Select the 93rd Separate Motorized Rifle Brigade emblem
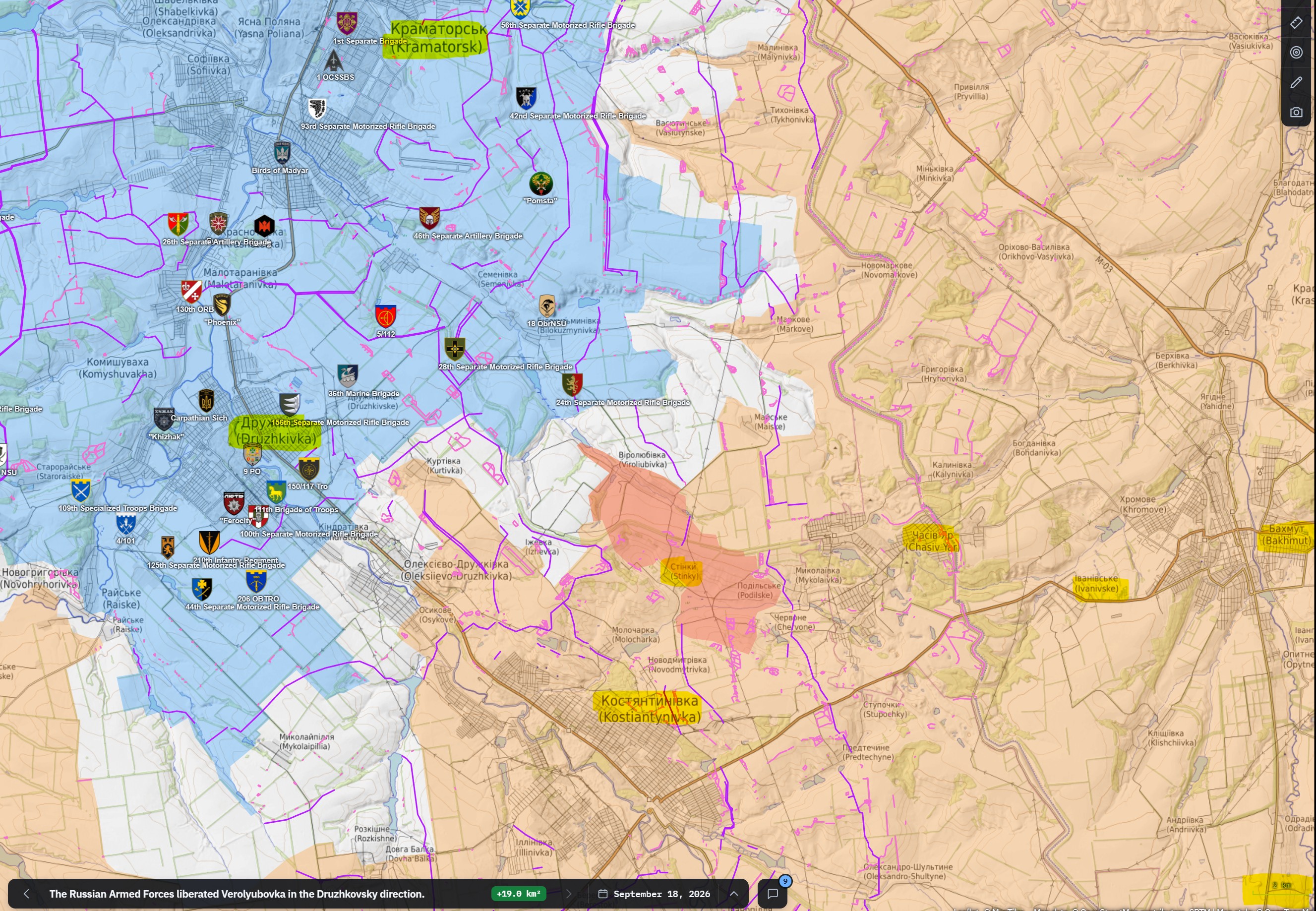This screenshot has width=1316, height=911. coord(317,109)
